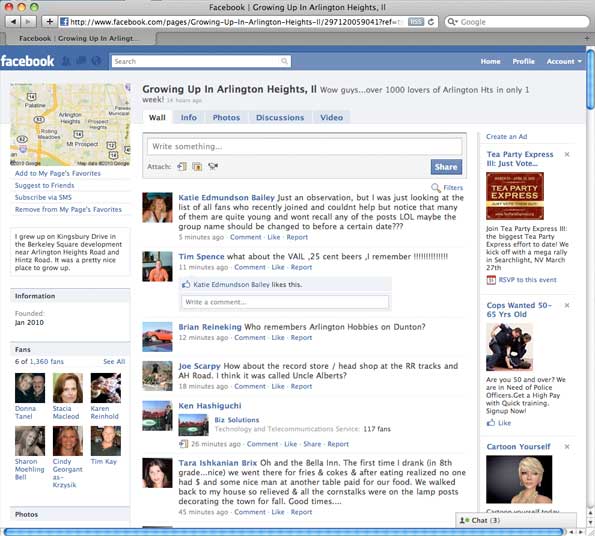This screenshot has width=595, height=536.
Task: Switch to the Info tab
Action: point(189,118)
